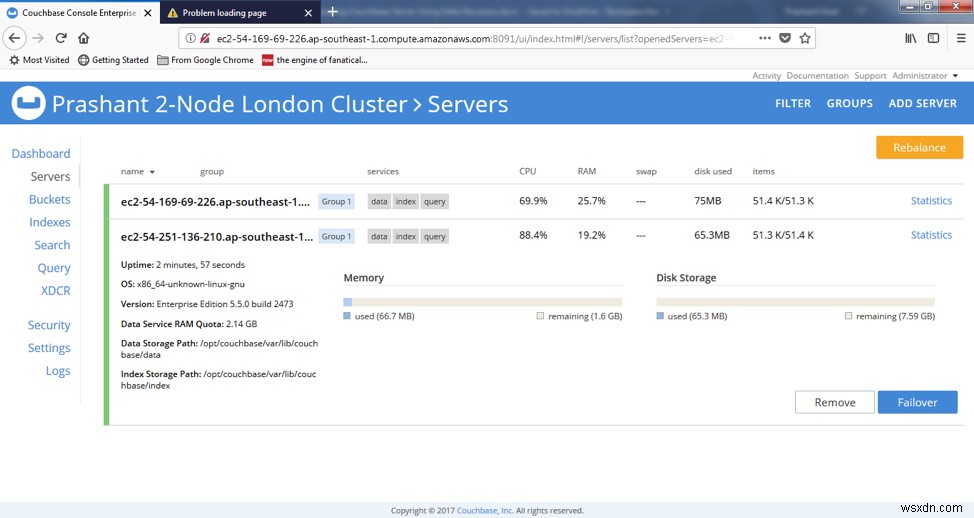Open Buckets in sidebar
Viewport: 974px width, 518px height.
pos(50,199)
